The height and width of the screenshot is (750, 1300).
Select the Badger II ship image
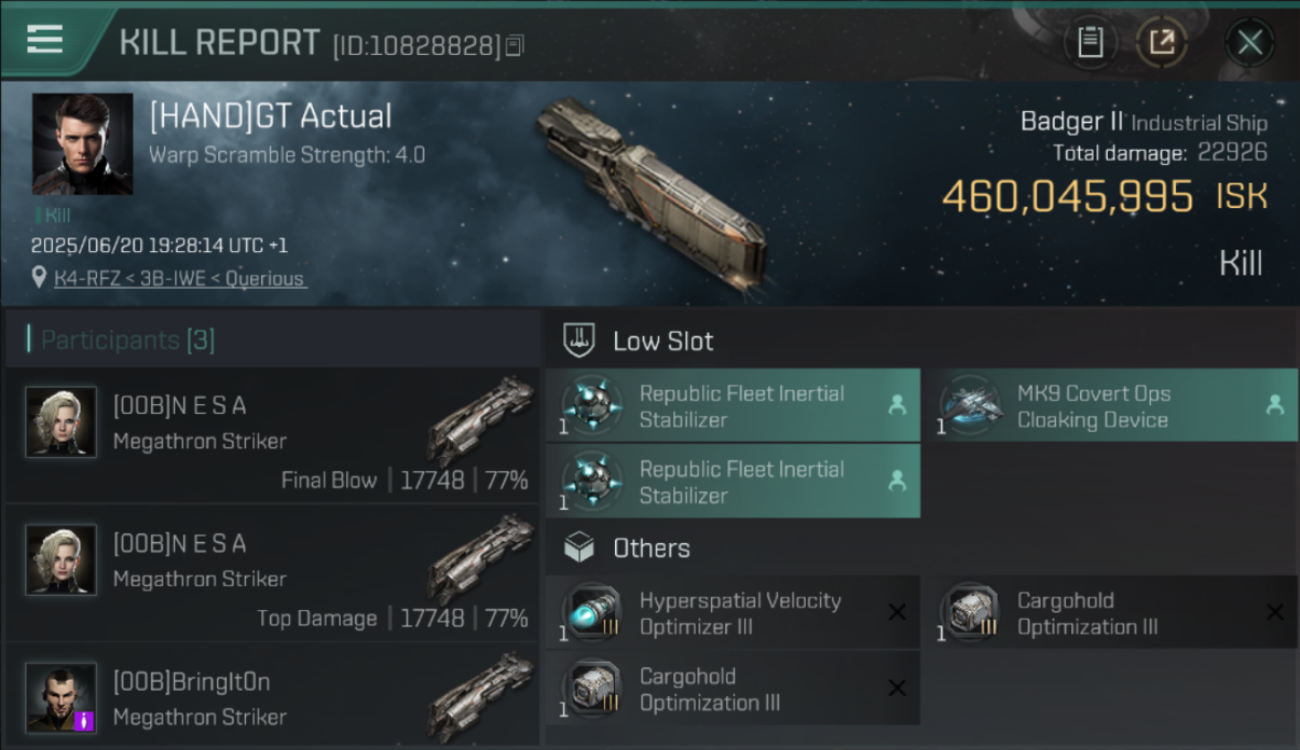[x=652, y=194]
